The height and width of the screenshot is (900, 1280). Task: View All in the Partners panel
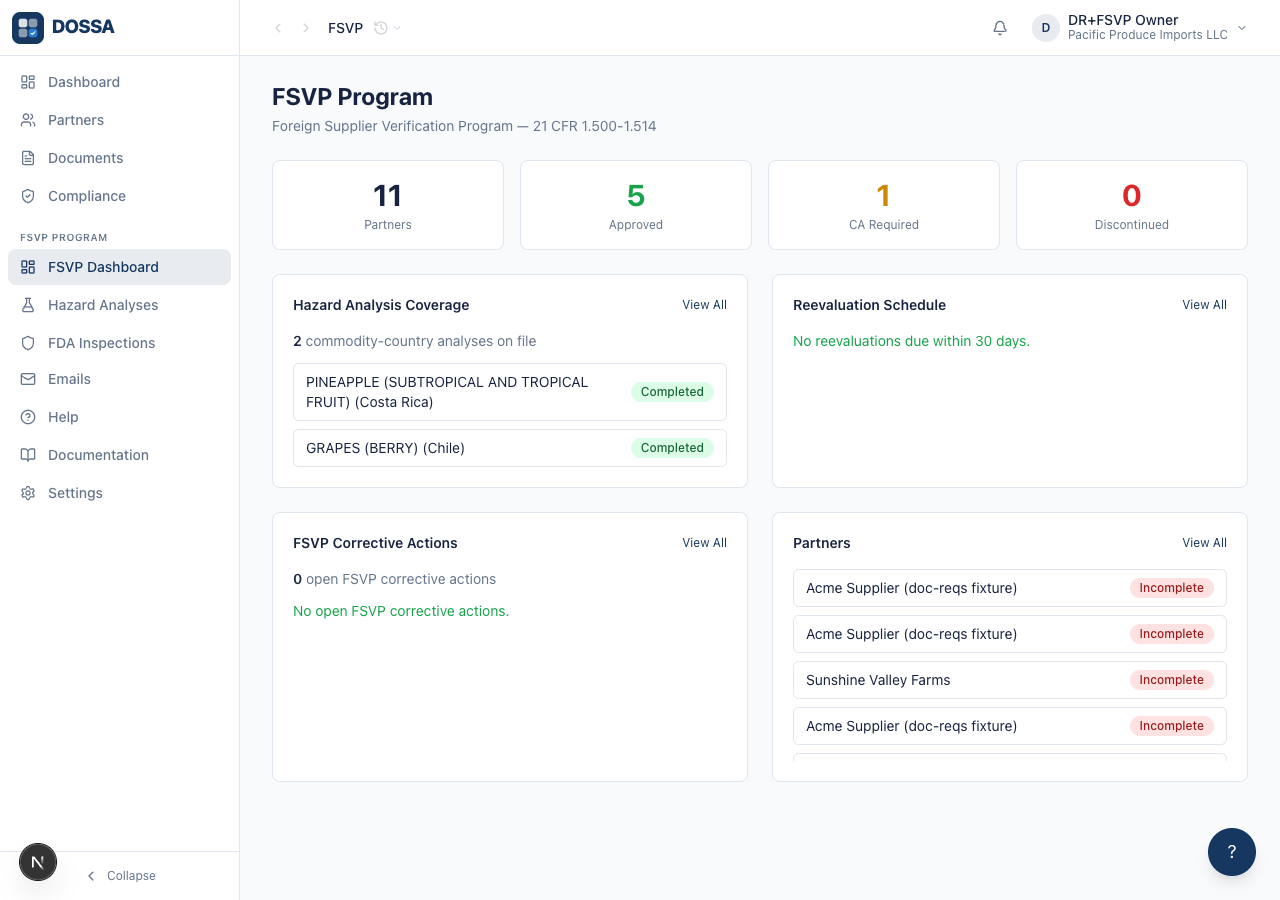[x=1204, y=543]
